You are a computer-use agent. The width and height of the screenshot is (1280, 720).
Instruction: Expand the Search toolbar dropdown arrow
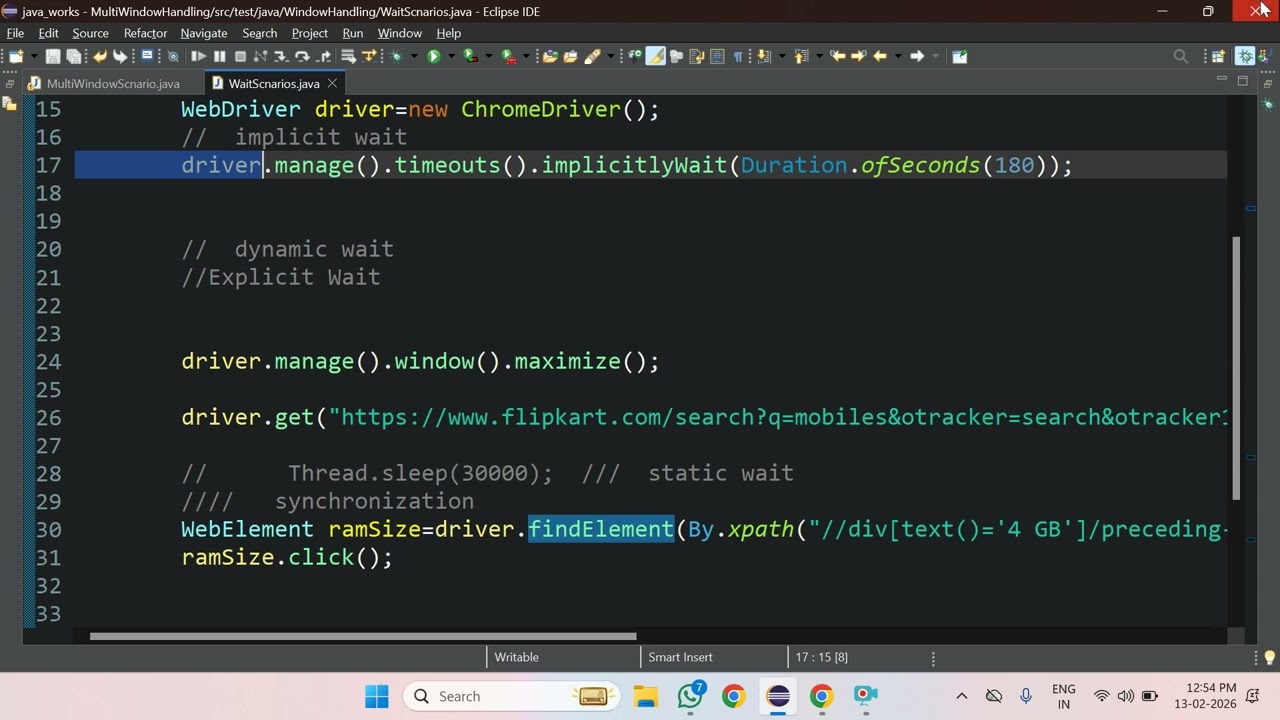610,56
